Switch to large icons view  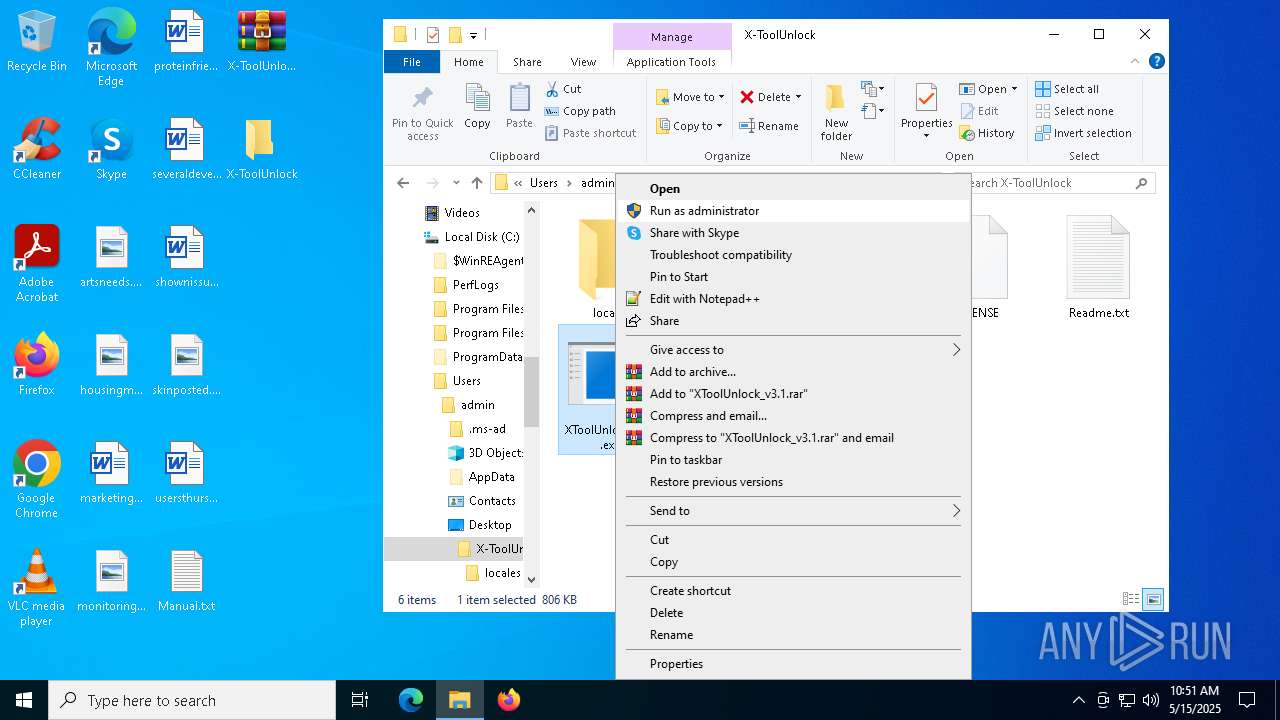point(1153,600)
